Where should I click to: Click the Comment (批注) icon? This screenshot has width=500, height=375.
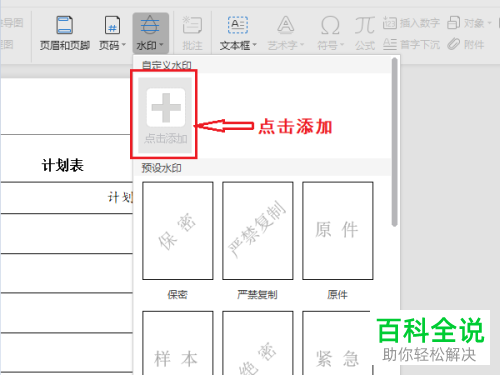click(x=192, y=25)
